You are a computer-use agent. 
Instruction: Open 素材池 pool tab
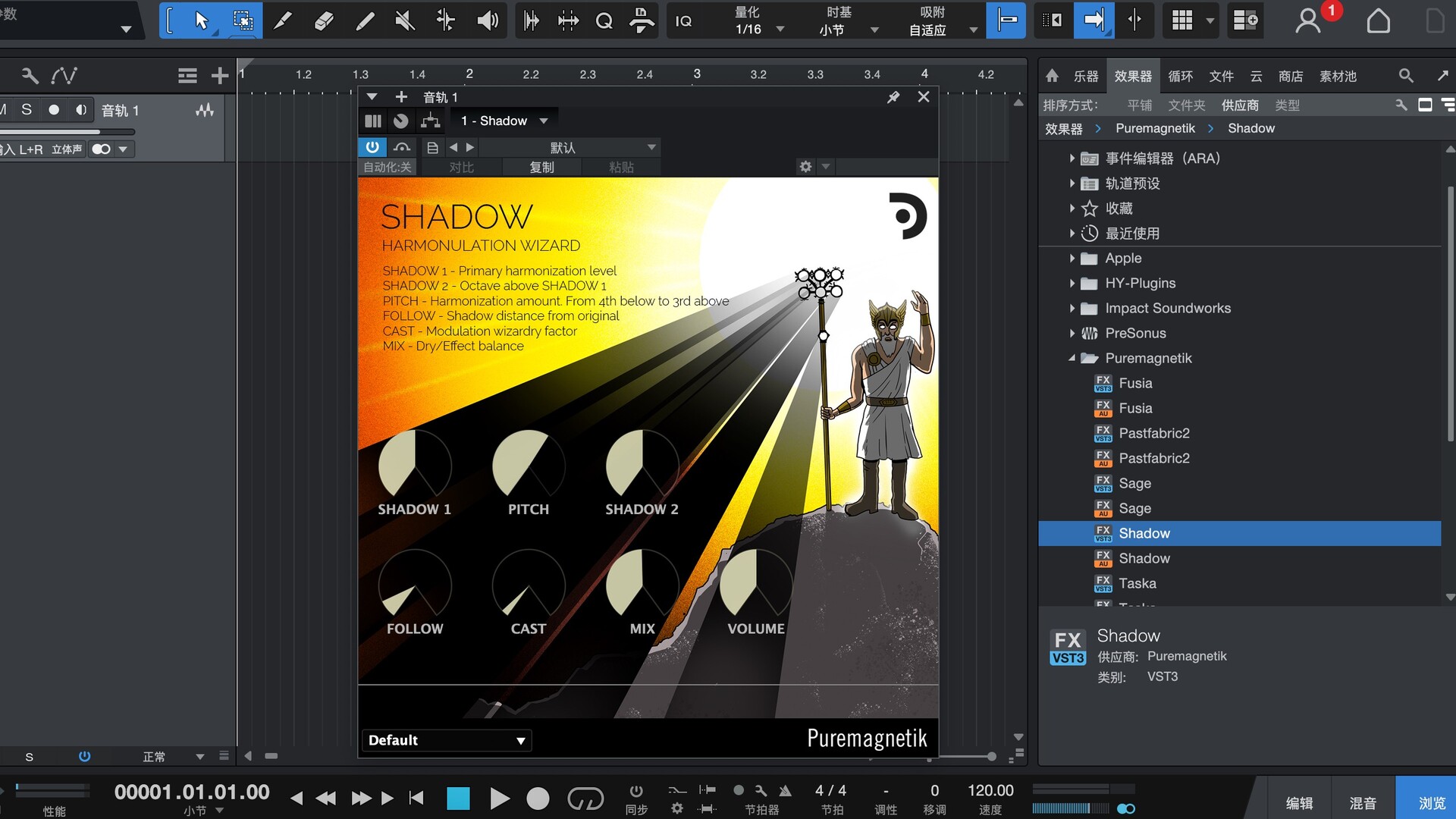pyautogui.click(x=1338, y=76)
